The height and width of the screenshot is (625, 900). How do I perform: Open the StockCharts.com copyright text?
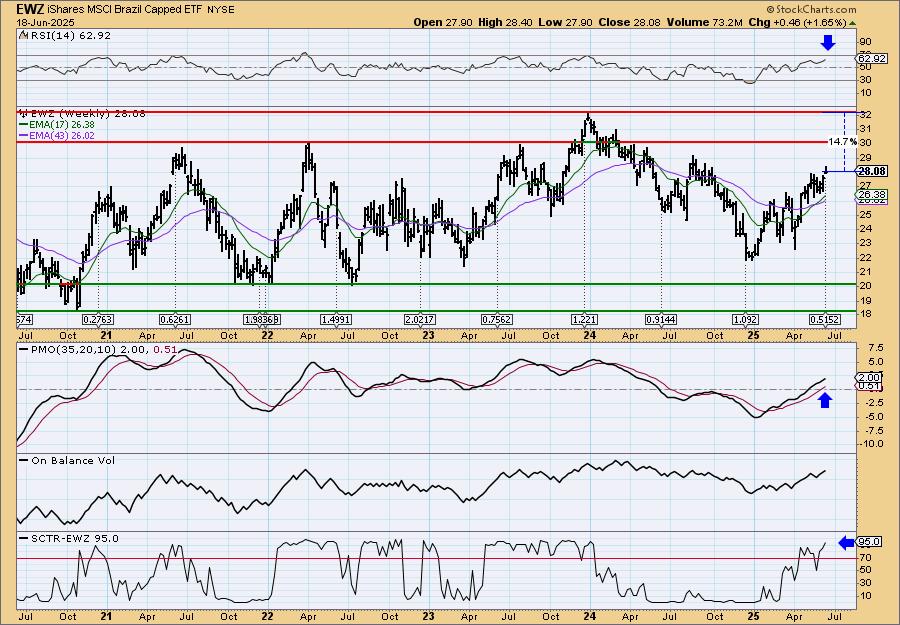tap(811, 9)
